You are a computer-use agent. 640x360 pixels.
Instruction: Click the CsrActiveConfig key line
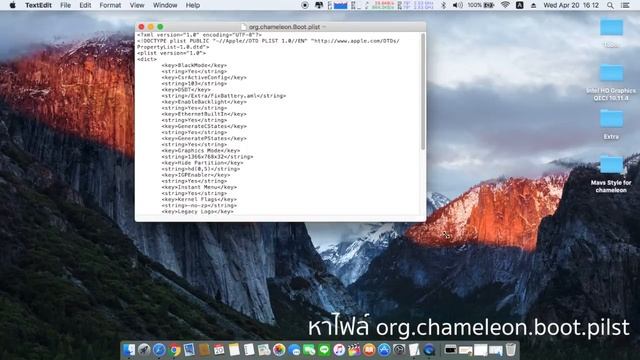(204, 78)
